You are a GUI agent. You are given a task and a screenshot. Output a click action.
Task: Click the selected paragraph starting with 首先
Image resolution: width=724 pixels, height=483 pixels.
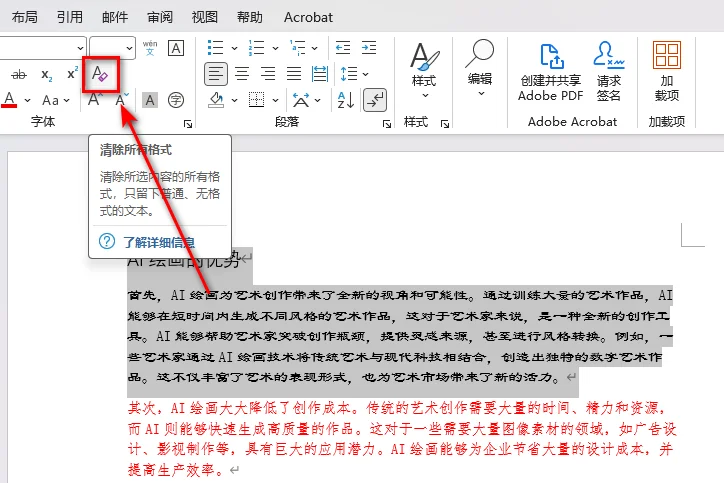coord(400,336)
